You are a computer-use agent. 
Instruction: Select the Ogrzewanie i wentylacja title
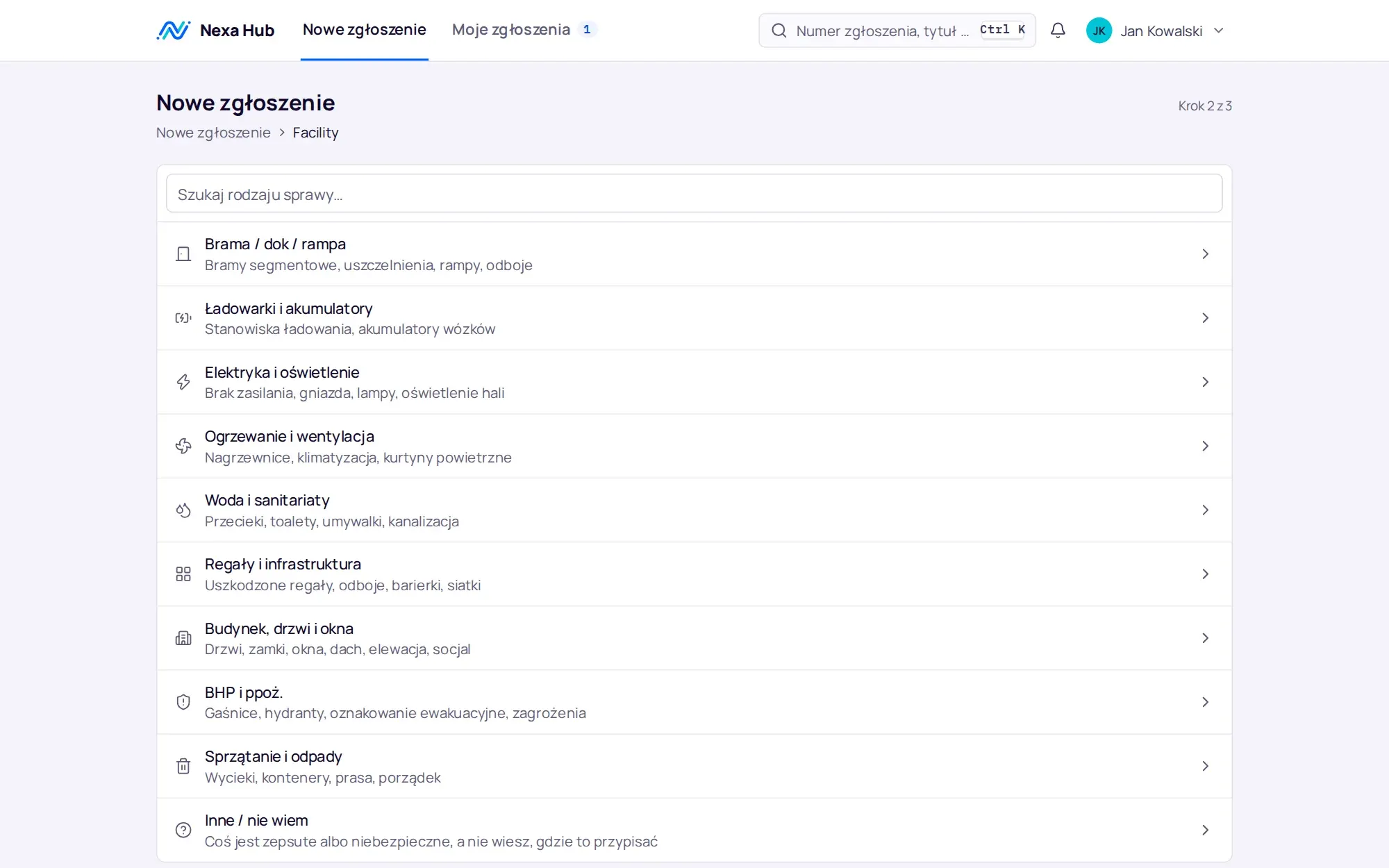[x=290, y=436]
